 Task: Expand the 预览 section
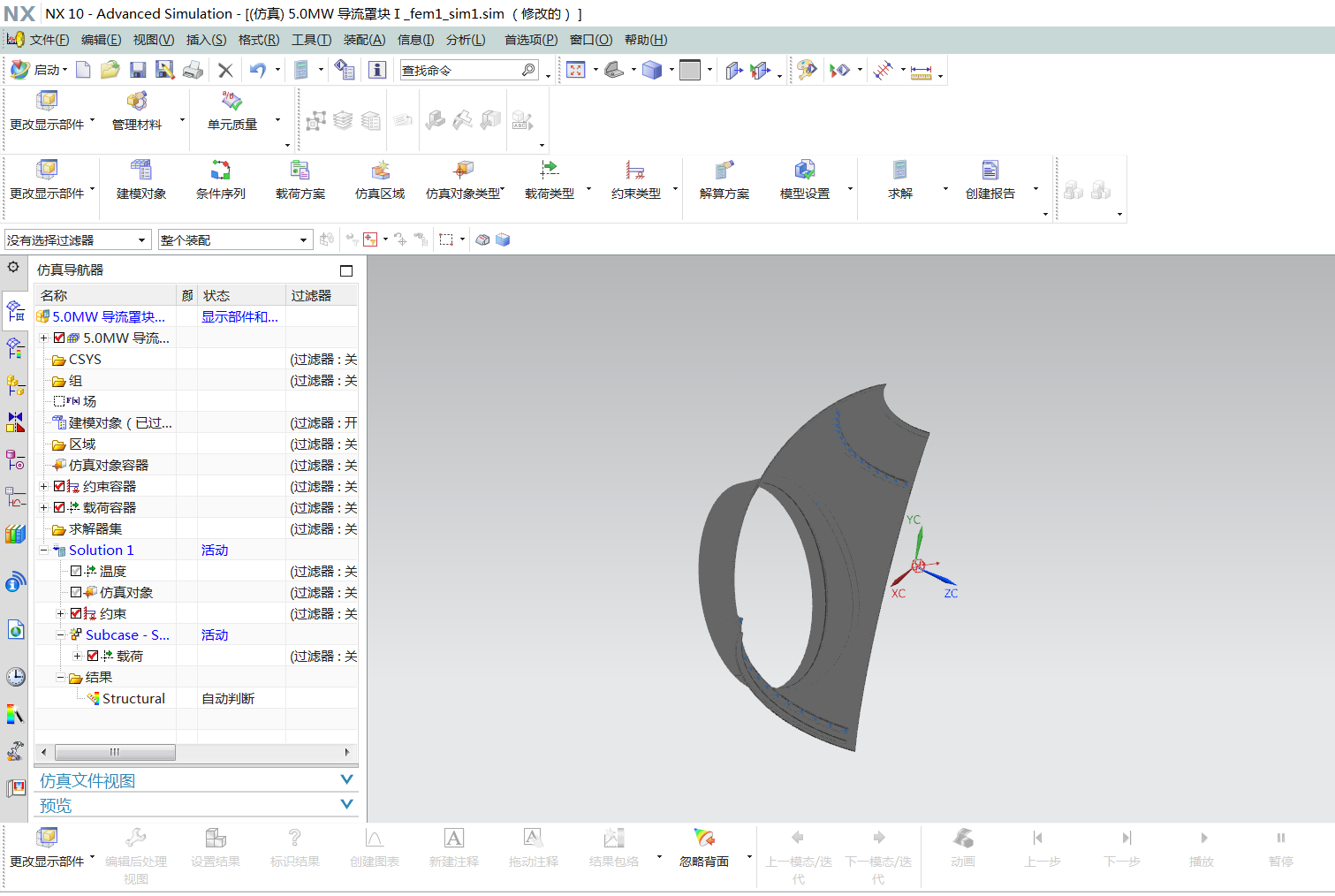point(346,804)
